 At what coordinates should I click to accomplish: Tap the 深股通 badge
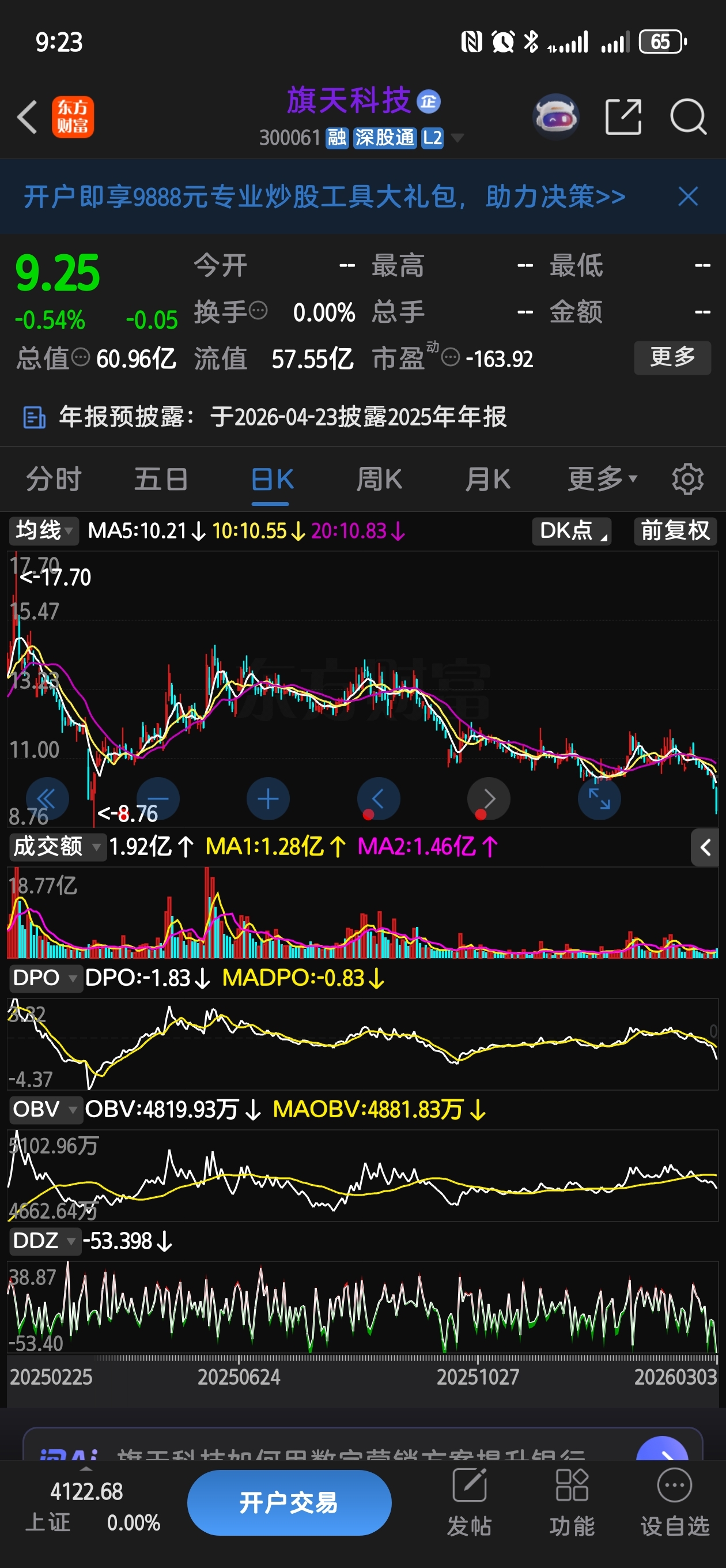(x=384, y=138)
